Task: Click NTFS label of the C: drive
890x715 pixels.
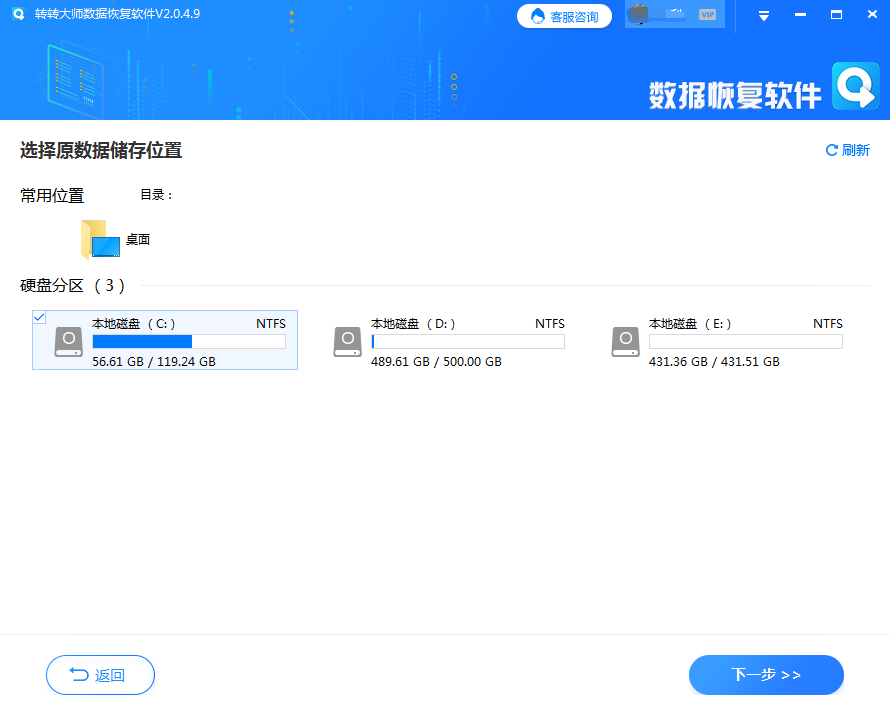Action: point(271,323)
